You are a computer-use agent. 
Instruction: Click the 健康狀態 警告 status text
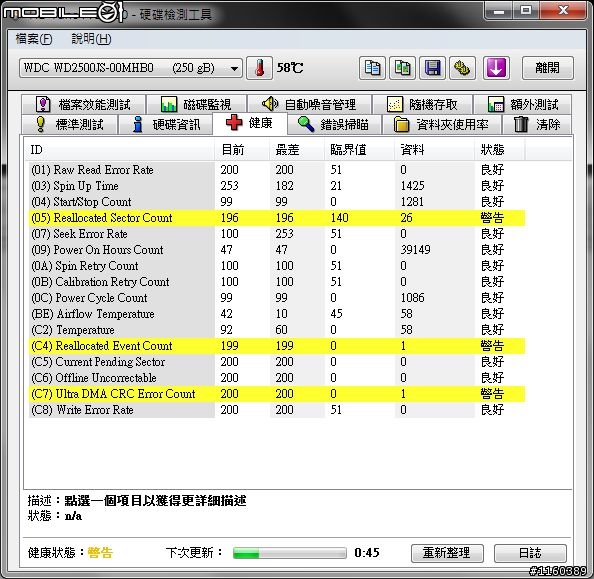coord(100,553)
